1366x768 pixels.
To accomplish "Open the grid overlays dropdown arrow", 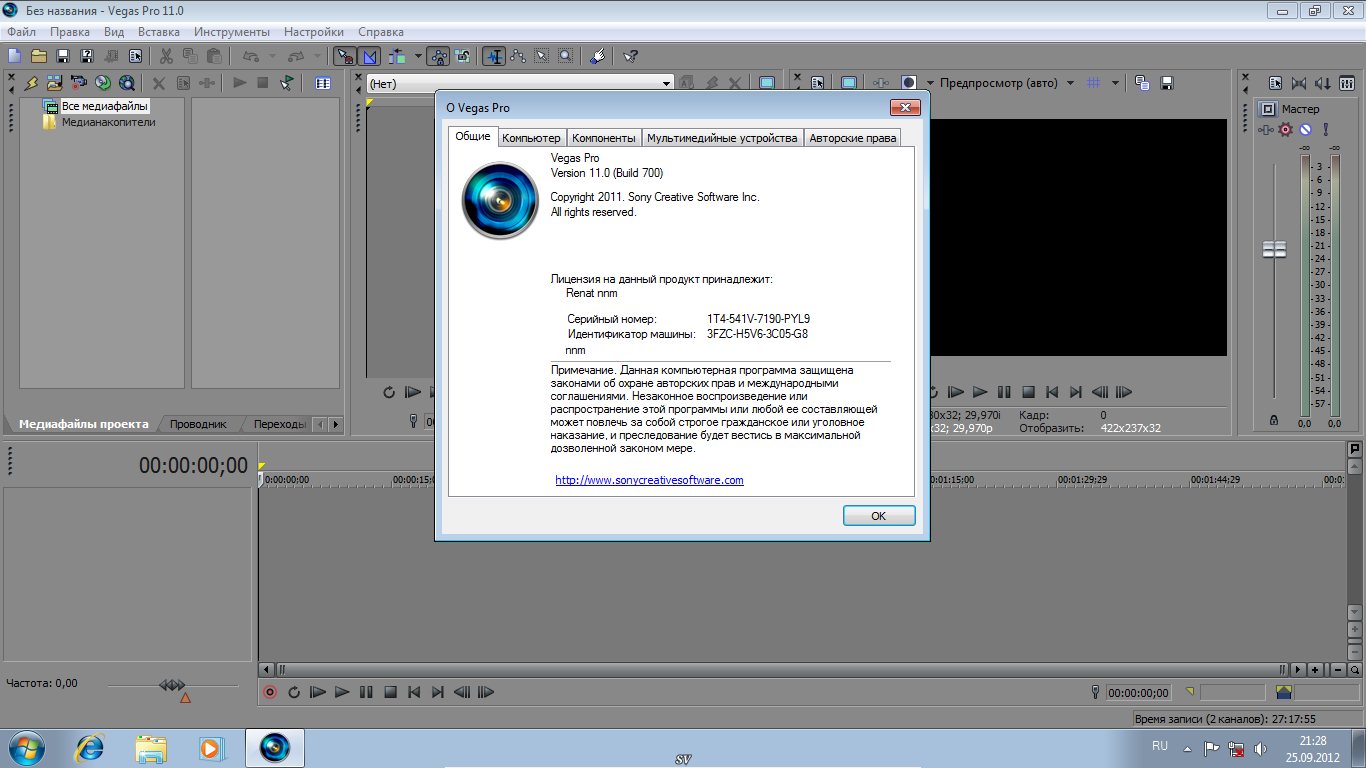I will (1115, 83).
